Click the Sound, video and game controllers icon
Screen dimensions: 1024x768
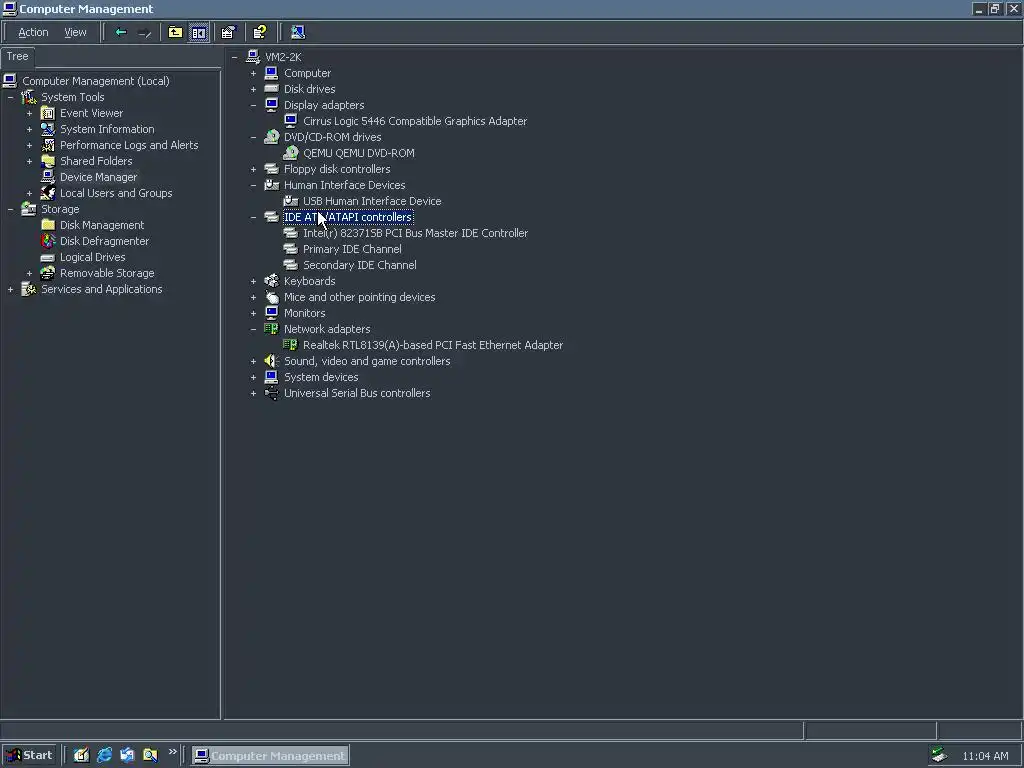click(x=272, y=361)
